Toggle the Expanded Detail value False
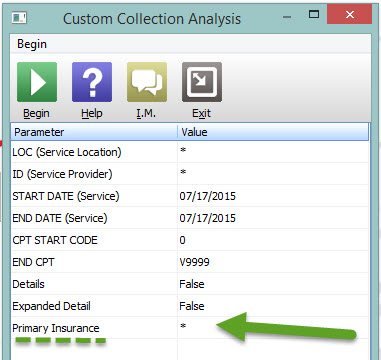Screen dimensions: 381x360 coord(192,306)
